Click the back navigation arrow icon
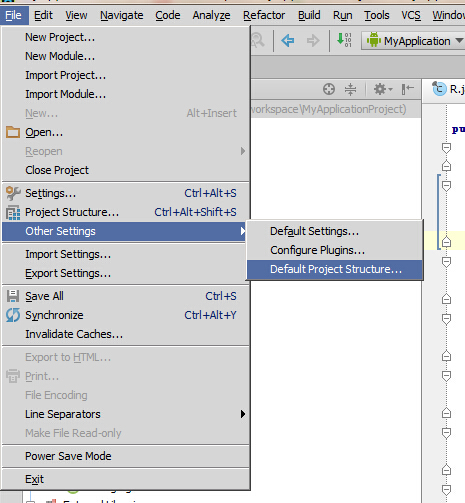The width and height of the screenshot is (465, 503). coord(287,41)
